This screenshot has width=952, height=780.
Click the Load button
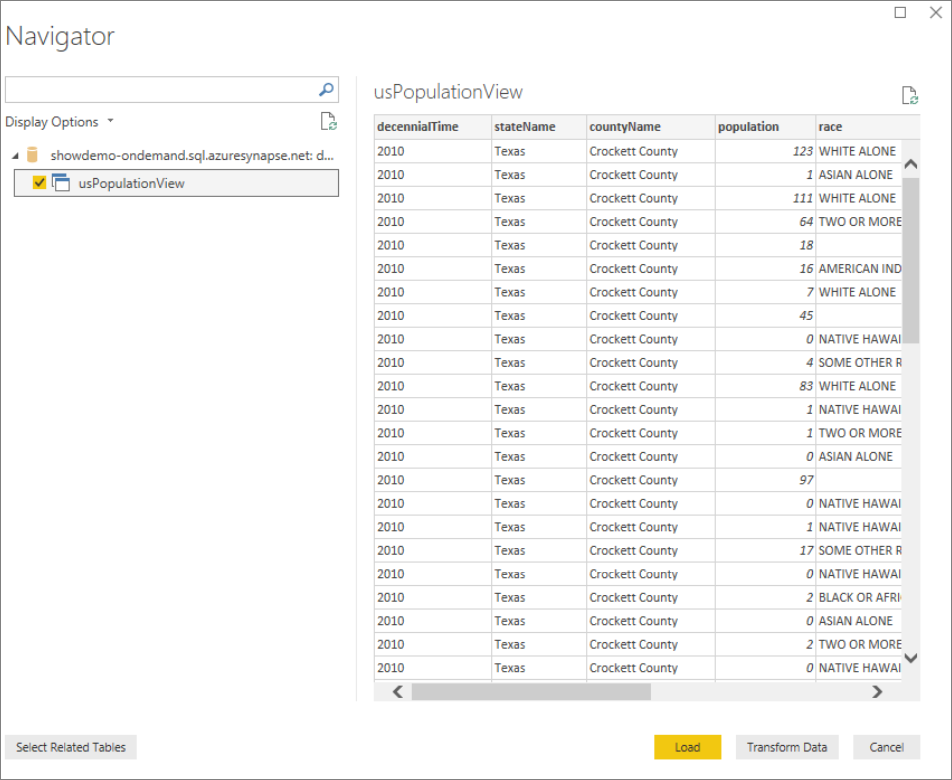[x=687, y=747]
